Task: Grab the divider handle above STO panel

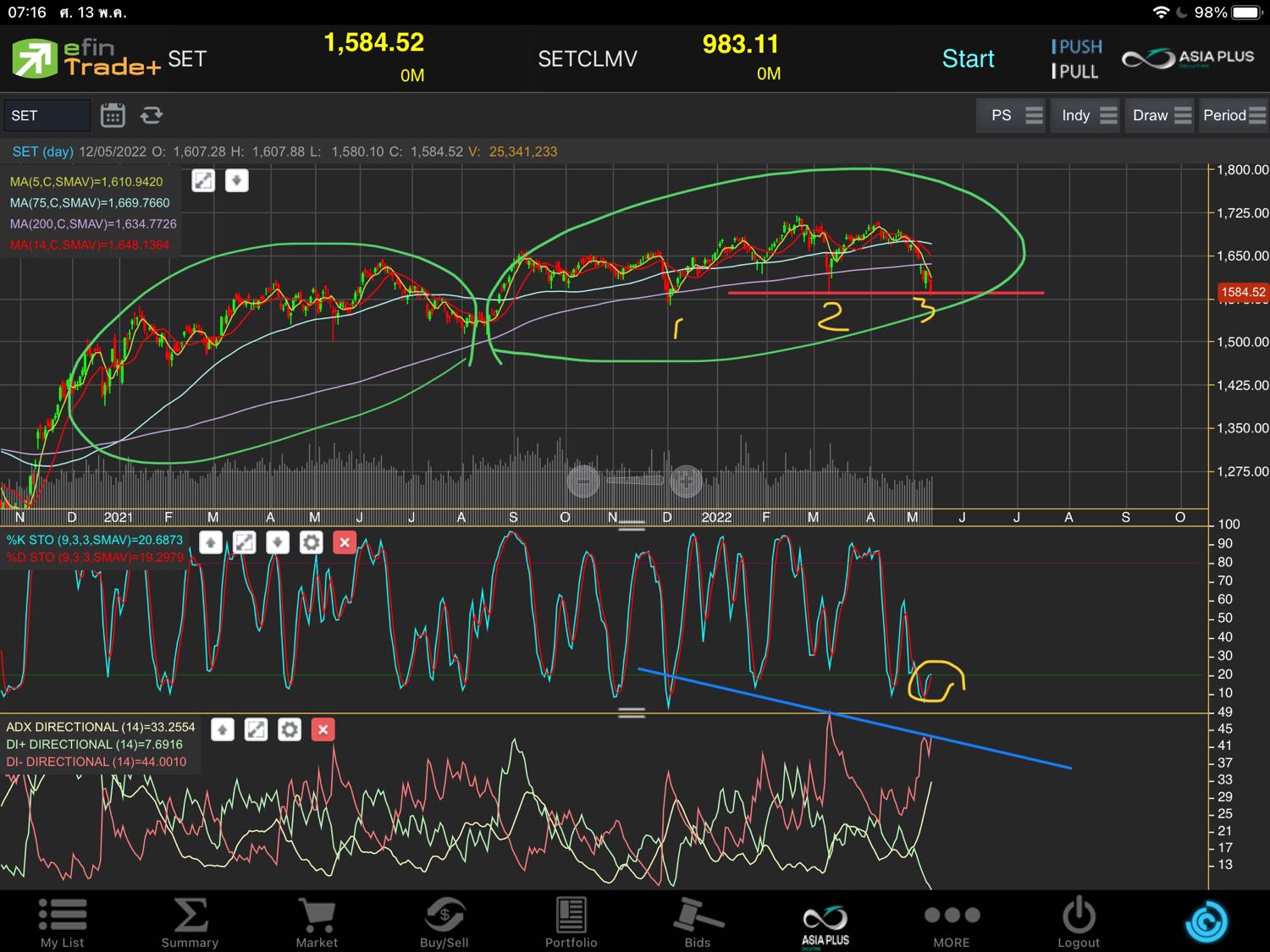Action: [x=632, y=526]
